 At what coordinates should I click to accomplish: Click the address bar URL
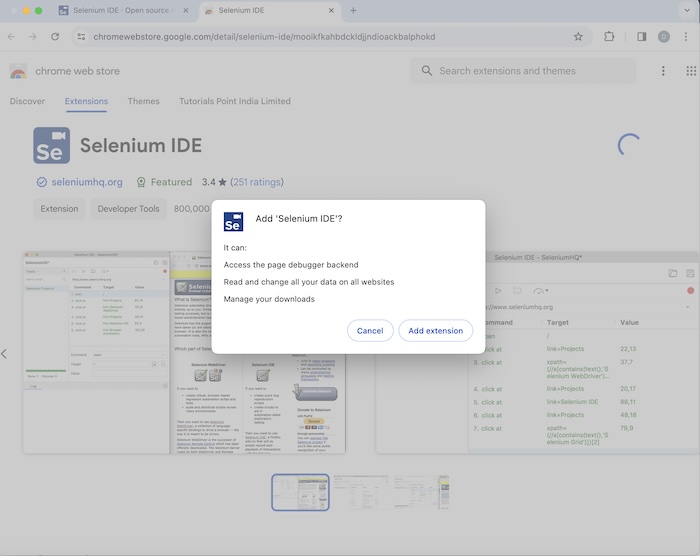(264, 37)
